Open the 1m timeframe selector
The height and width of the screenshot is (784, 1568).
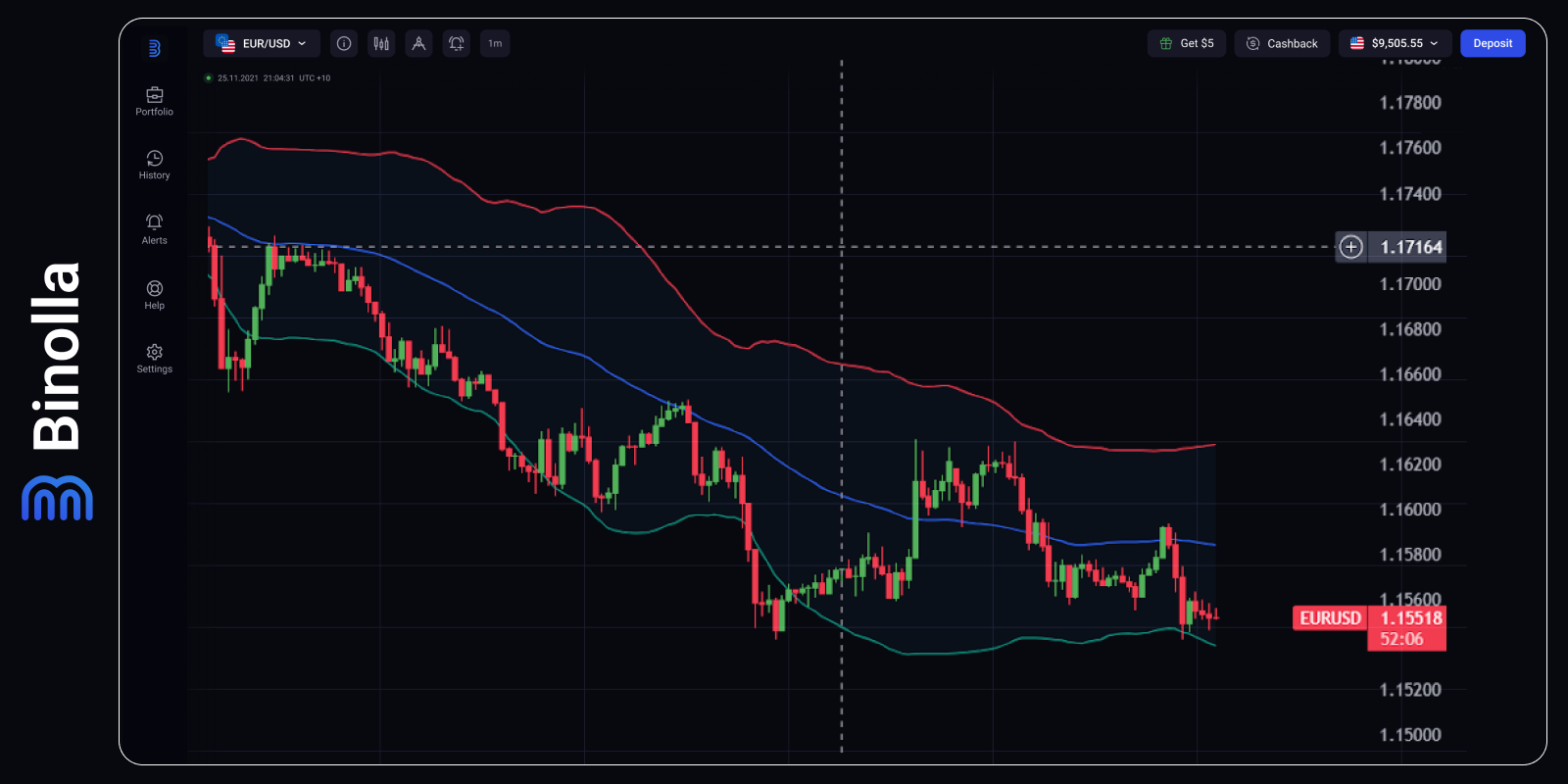point(495,43)
